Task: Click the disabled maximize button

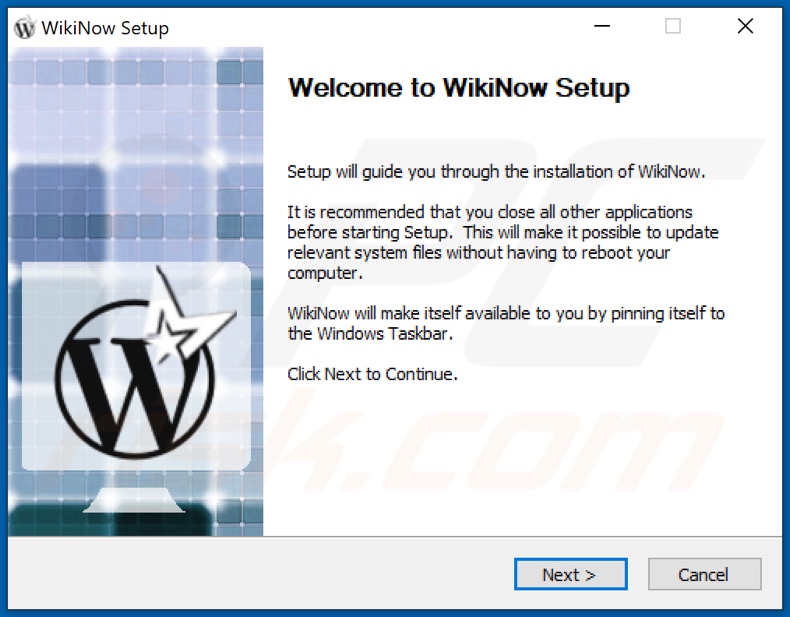Action: (673, 26)
